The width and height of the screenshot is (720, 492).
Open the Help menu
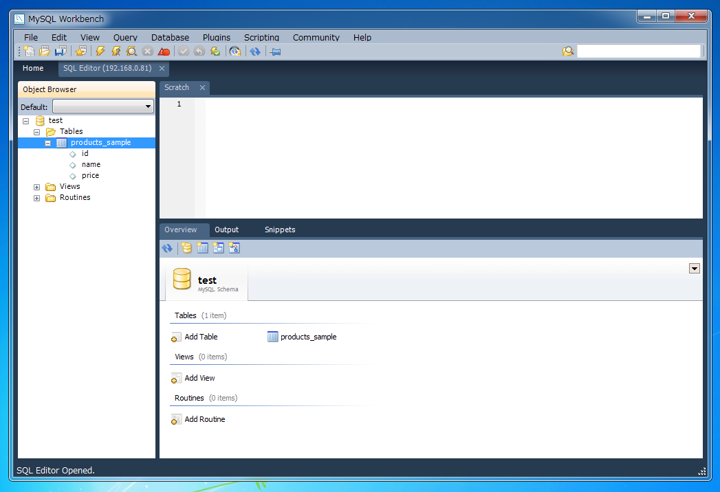coord(362,38)
